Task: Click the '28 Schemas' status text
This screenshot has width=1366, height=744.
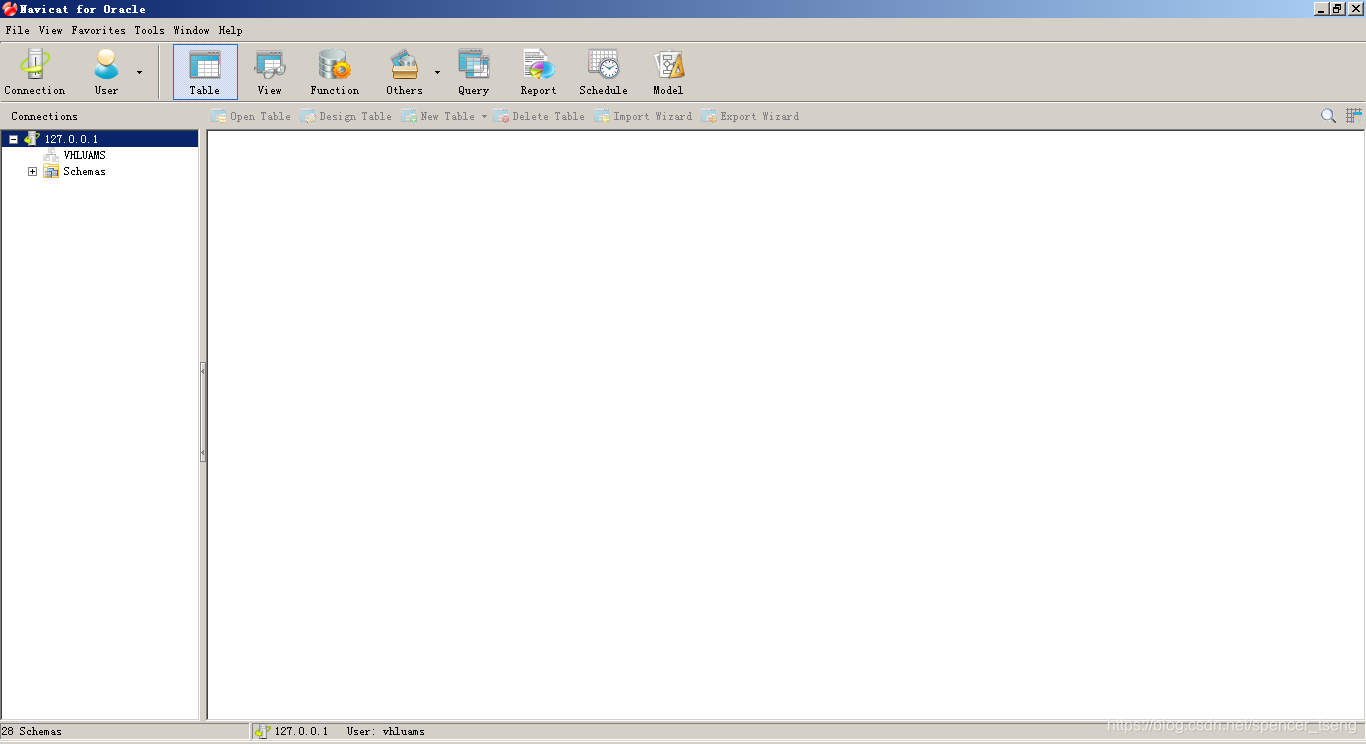Action: pos(32,731)
